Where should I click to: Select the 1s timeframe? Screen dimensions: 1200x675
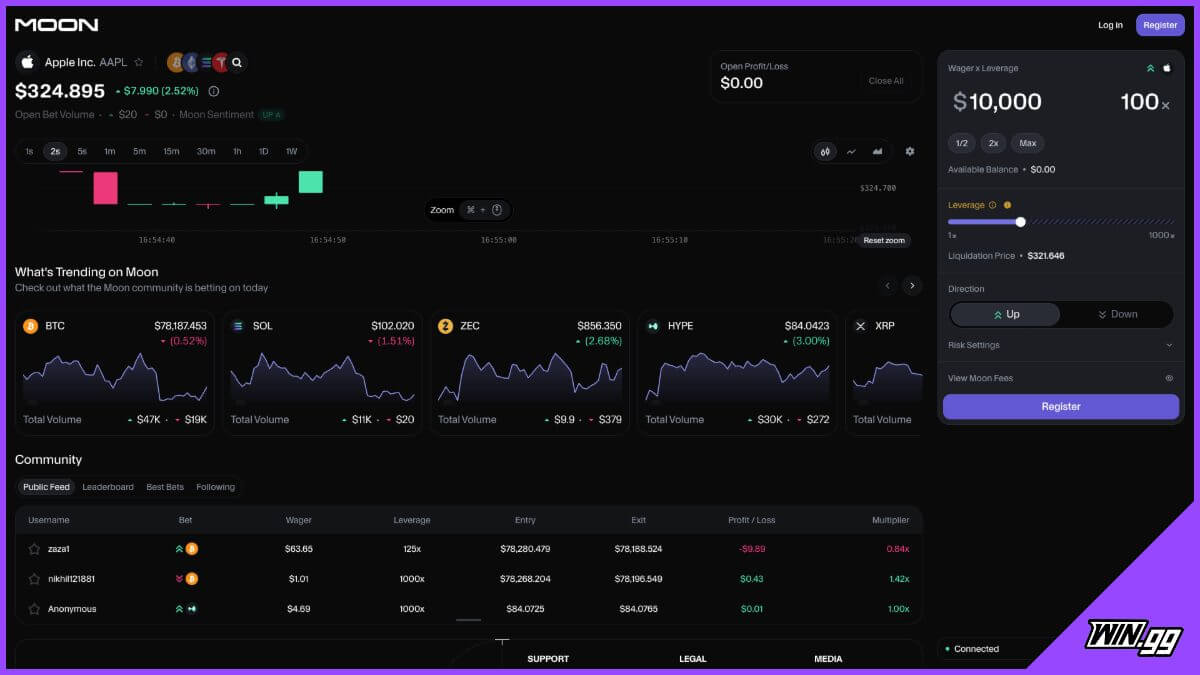(29, 152)
